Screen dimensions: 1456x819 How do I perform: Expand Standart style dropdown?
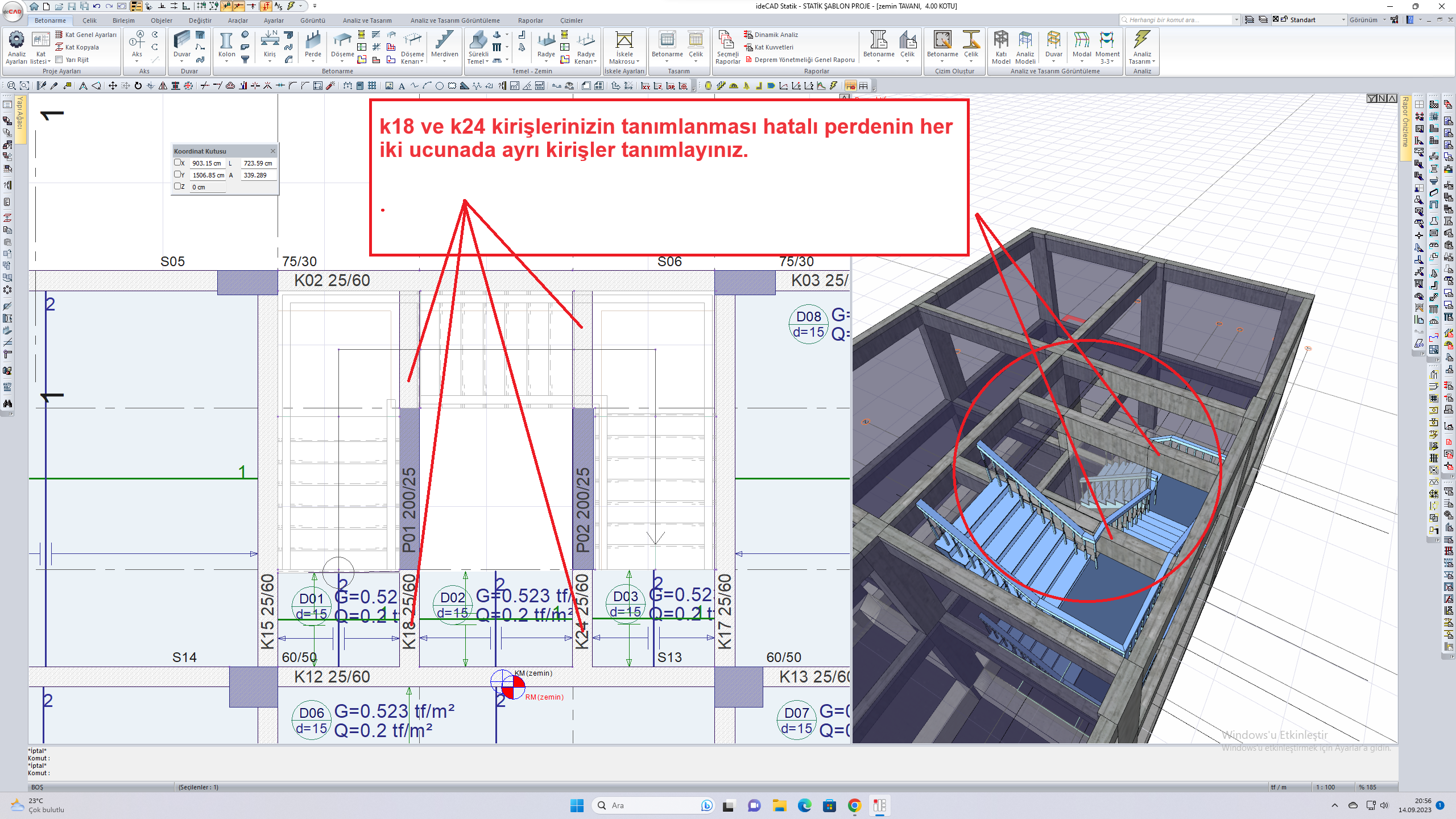[x=1343, y=20]
